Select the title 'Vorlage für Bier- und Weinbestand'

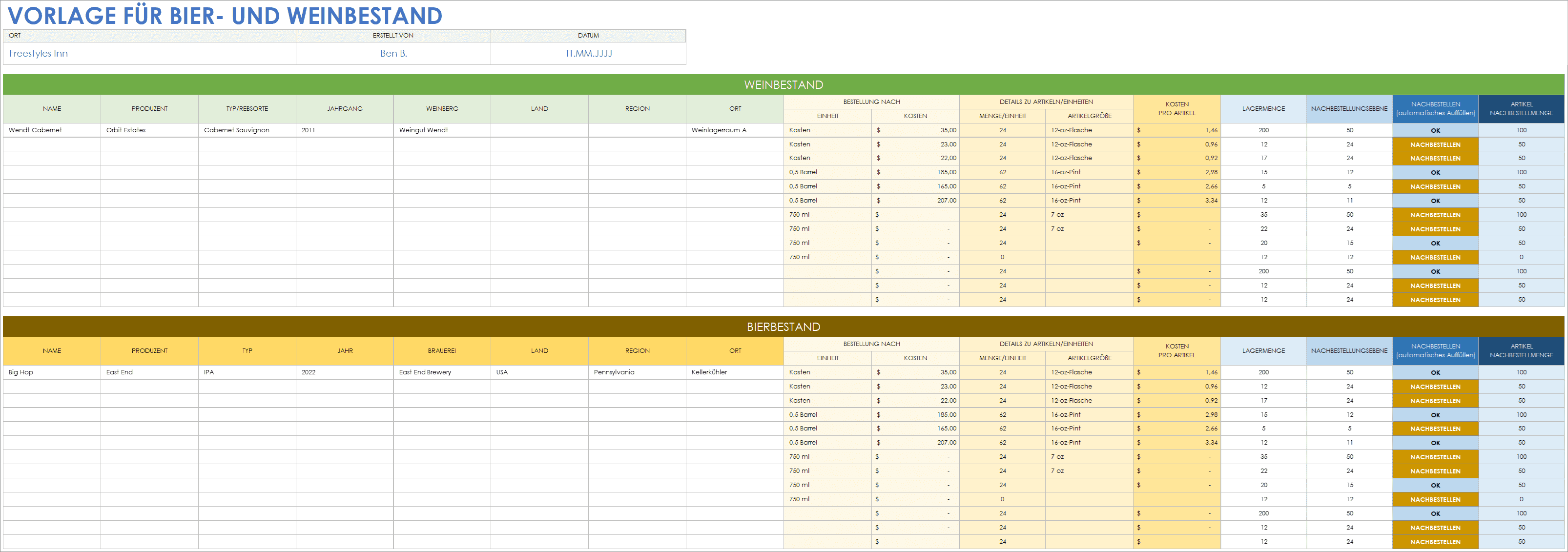click(x=225, y=16)
